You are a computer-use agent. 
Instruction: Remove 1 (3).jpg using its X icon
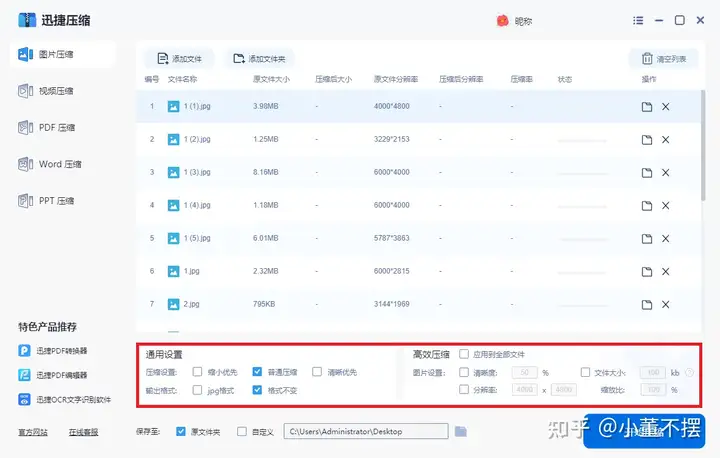666,173
